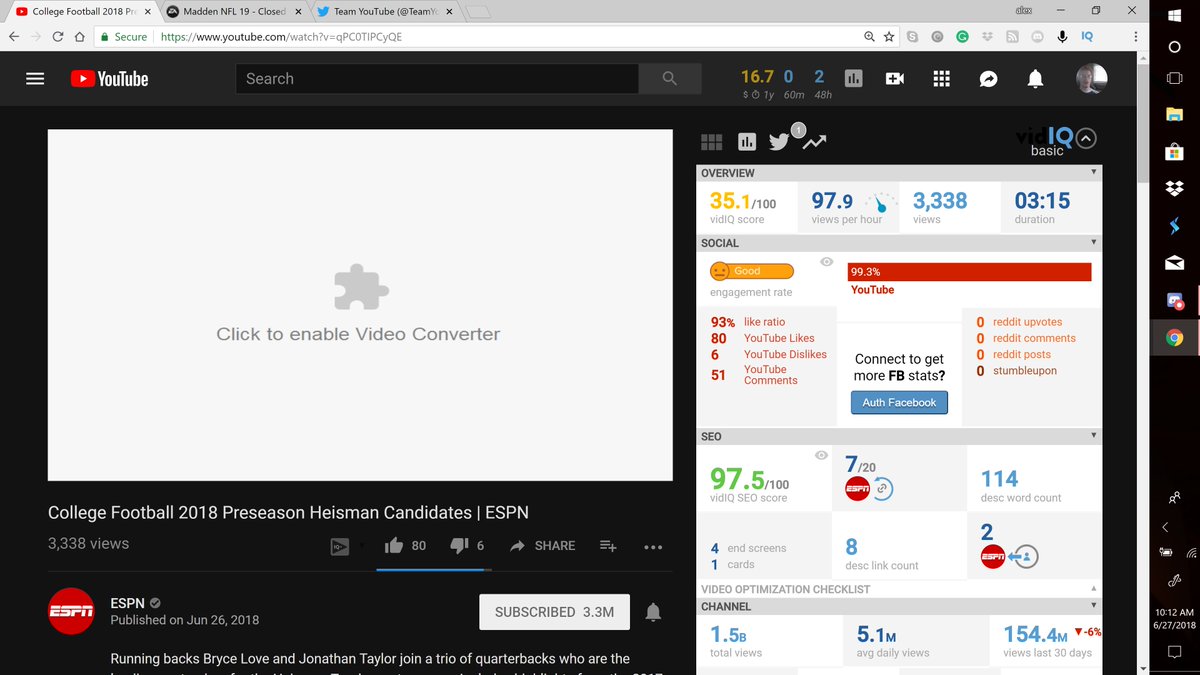Open the three-dot more actions menu
The width and height of the screenshot is (1200, 675).
(653, 546)
